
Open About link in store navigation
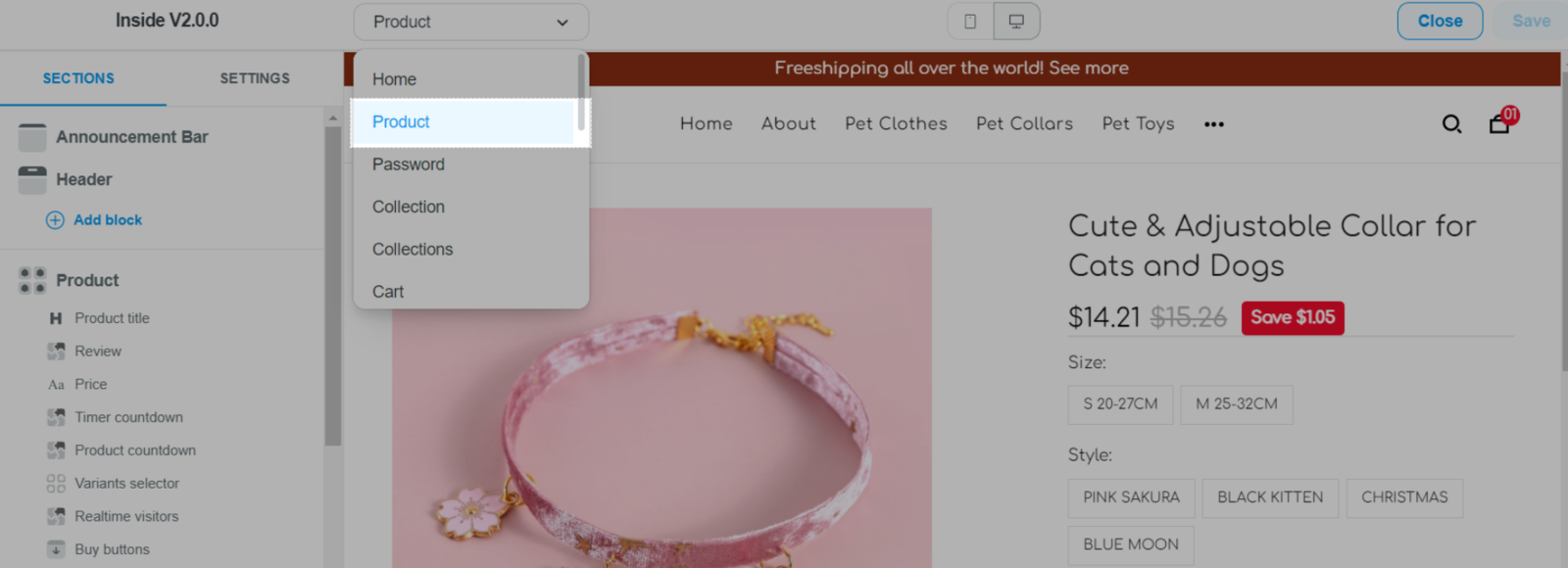[x=789, y=123]
